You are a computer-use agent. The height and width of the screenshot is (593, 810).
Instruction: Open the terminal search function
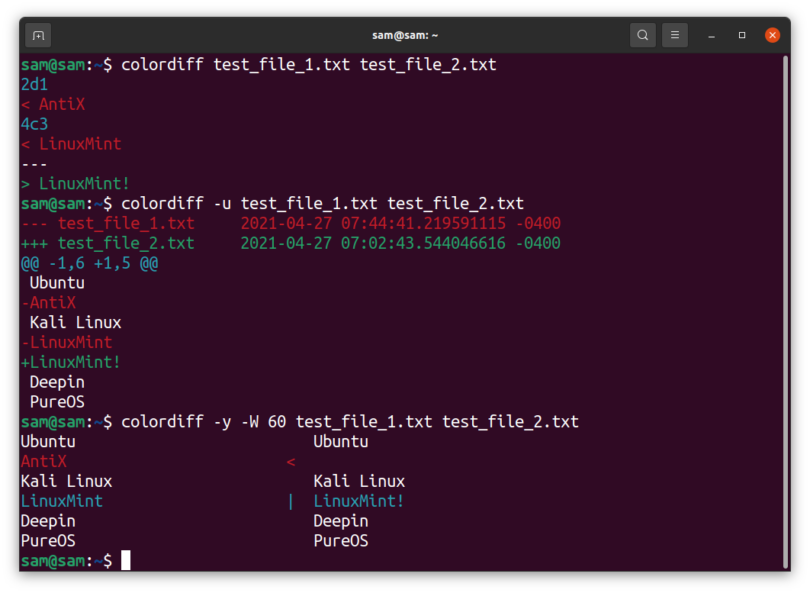(x=643, y=34)
